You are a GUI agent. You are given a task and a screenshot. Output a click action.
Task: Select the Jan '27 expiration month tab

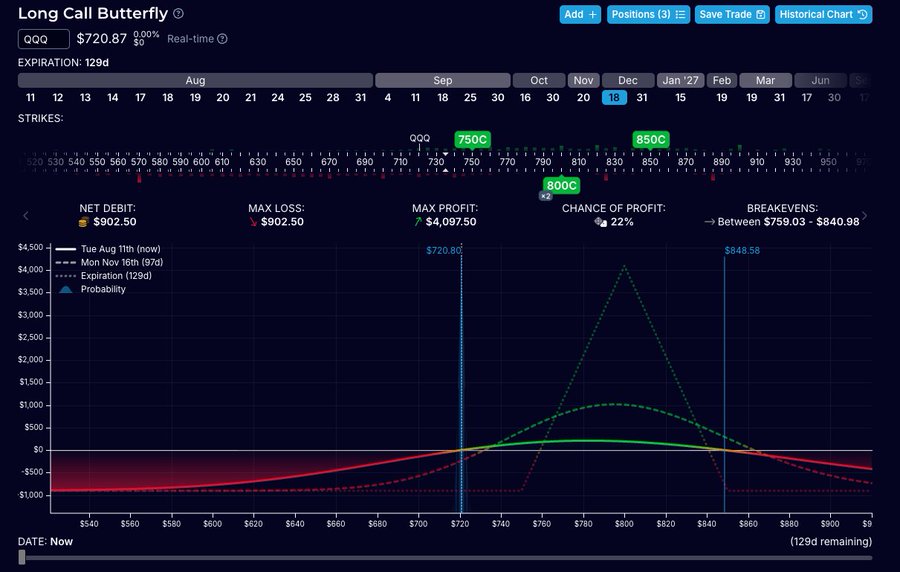click(x=680, y=80)
